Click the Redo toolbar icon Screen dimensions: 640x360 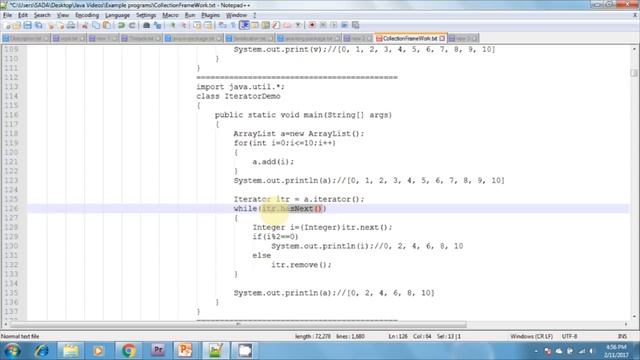(132, 25)
